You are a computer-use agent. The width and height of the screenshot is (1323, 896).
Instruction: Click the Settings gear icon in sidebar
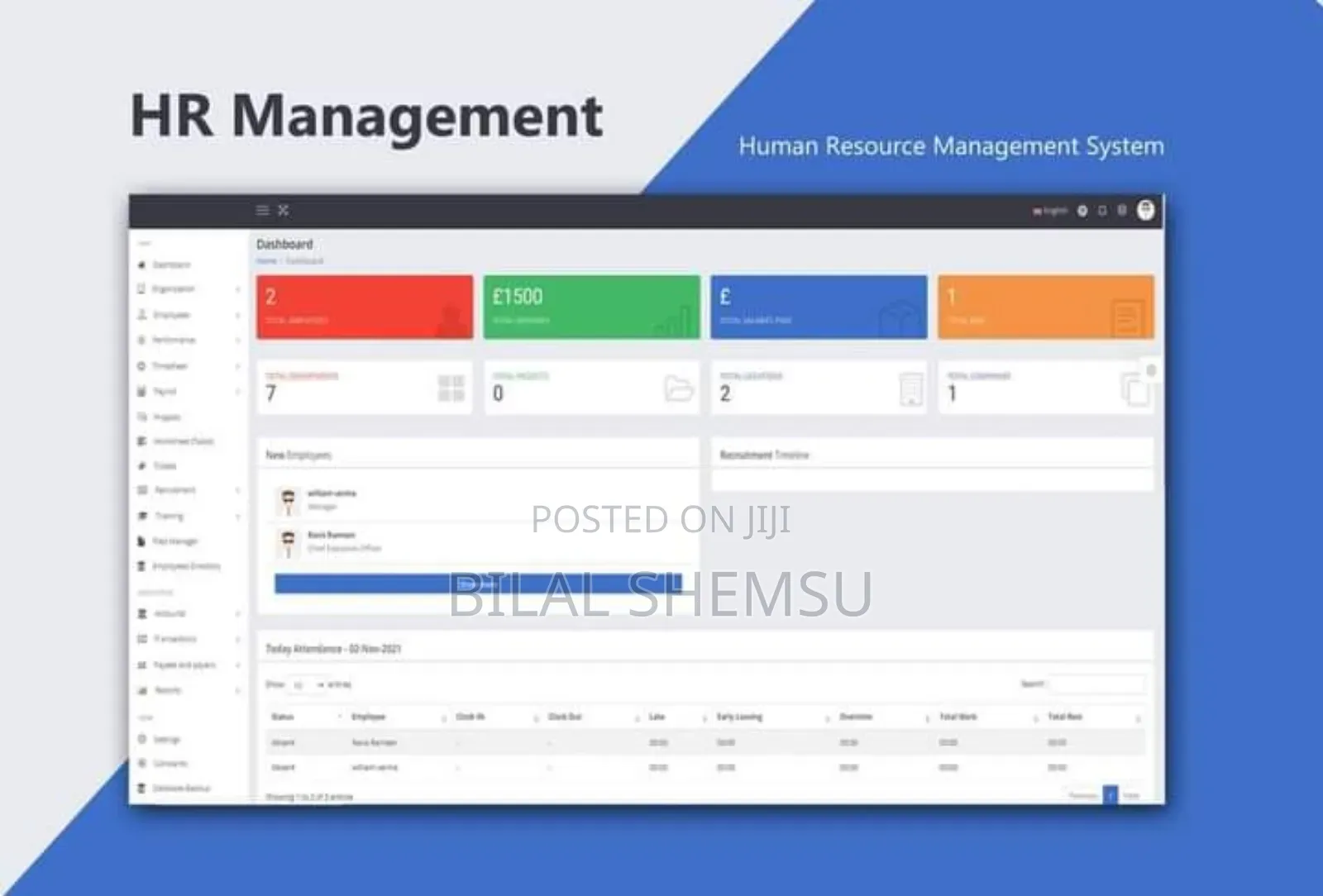pyautogui.click(x=141, y=739)
